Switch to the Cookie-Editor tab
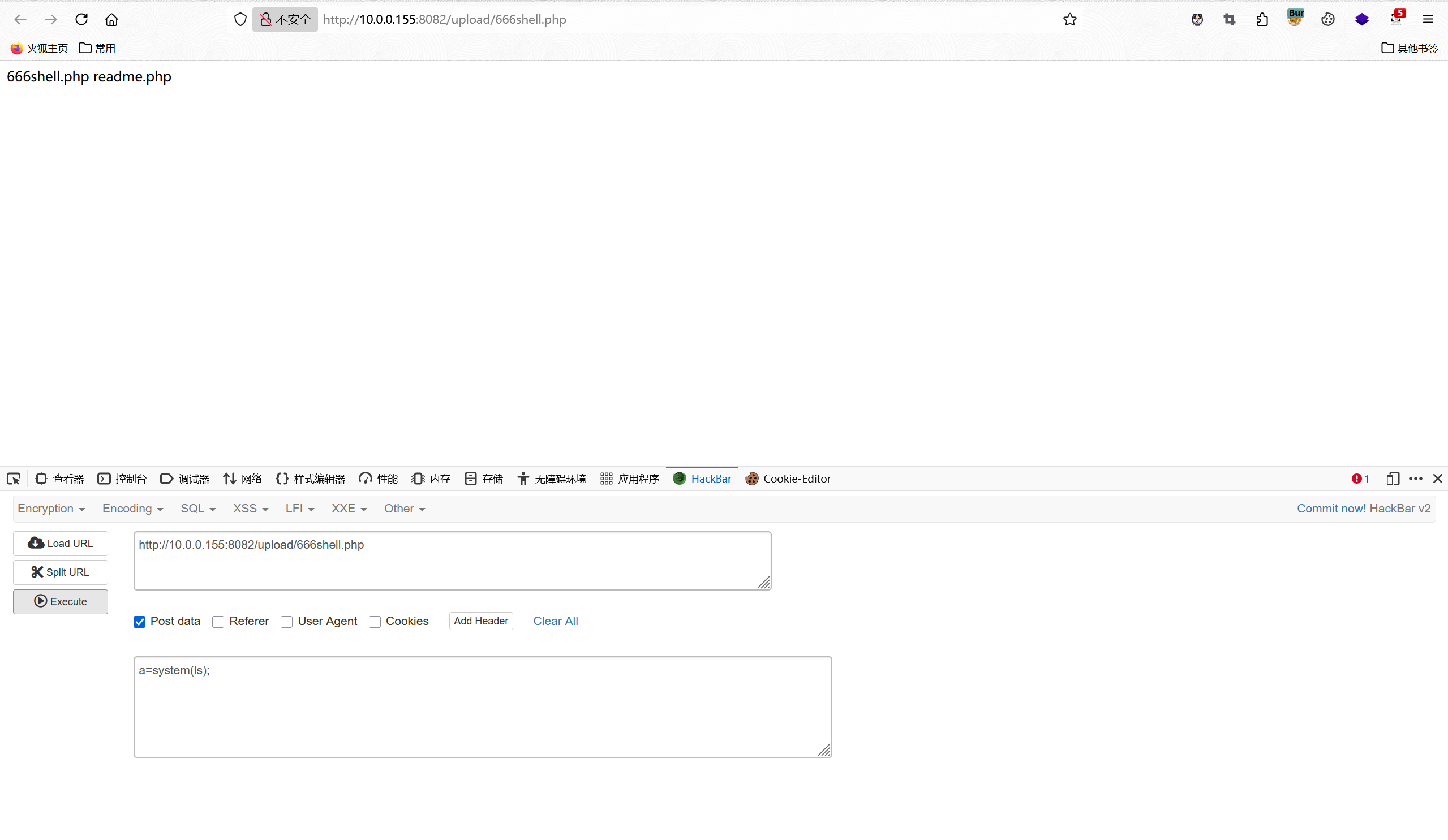The height and width of the screenshot is (840, 1448). click(788, 479)
